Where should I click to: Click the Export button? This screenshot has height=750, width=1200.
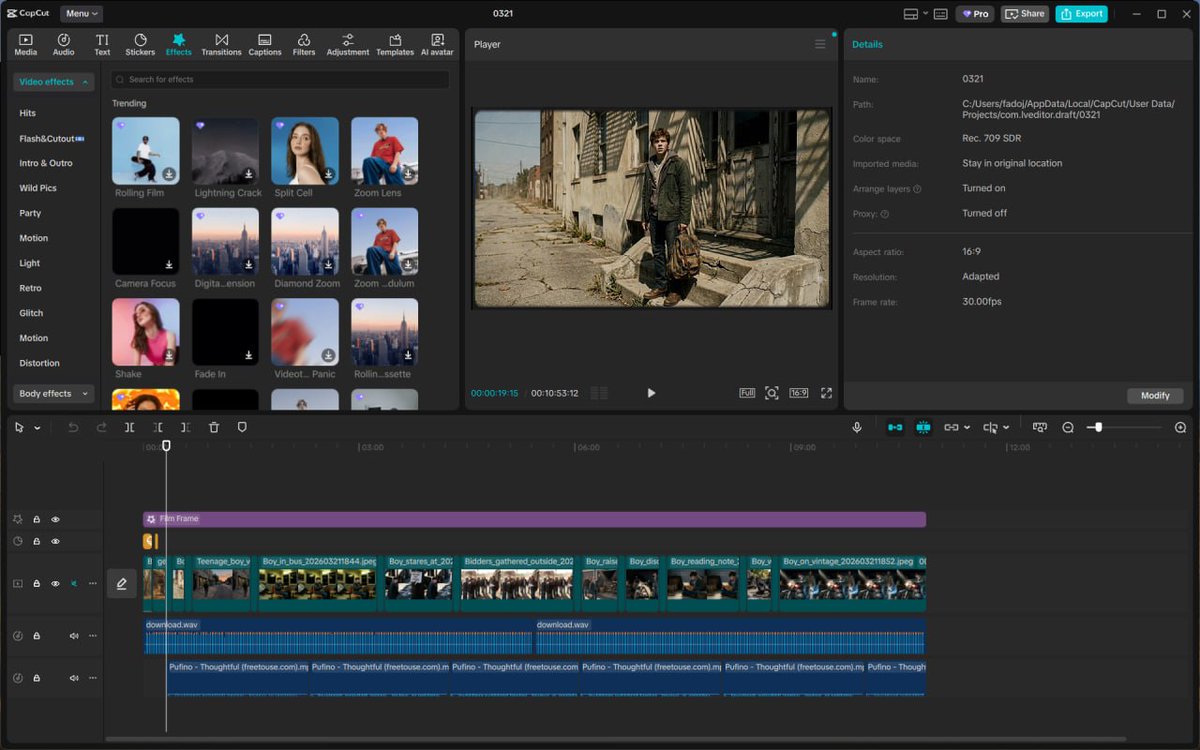click(x=1081, y=14)
